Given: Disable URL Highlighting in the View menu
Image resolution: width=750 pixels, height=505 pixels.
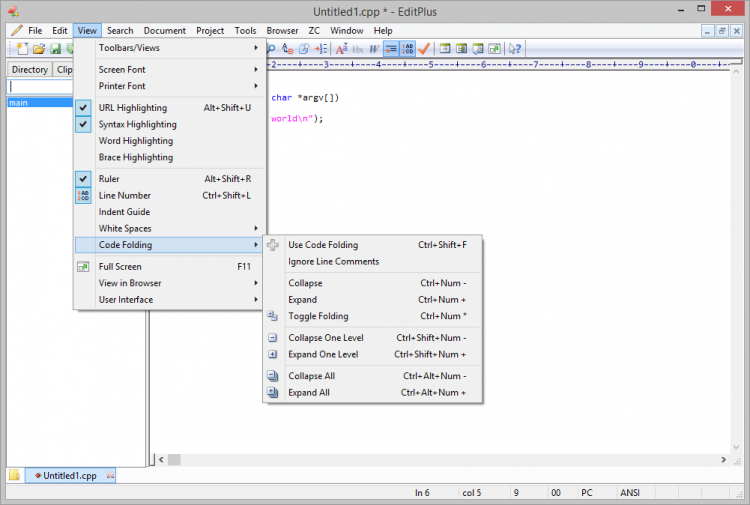Looking at the screenshot, I should (133, 107).
